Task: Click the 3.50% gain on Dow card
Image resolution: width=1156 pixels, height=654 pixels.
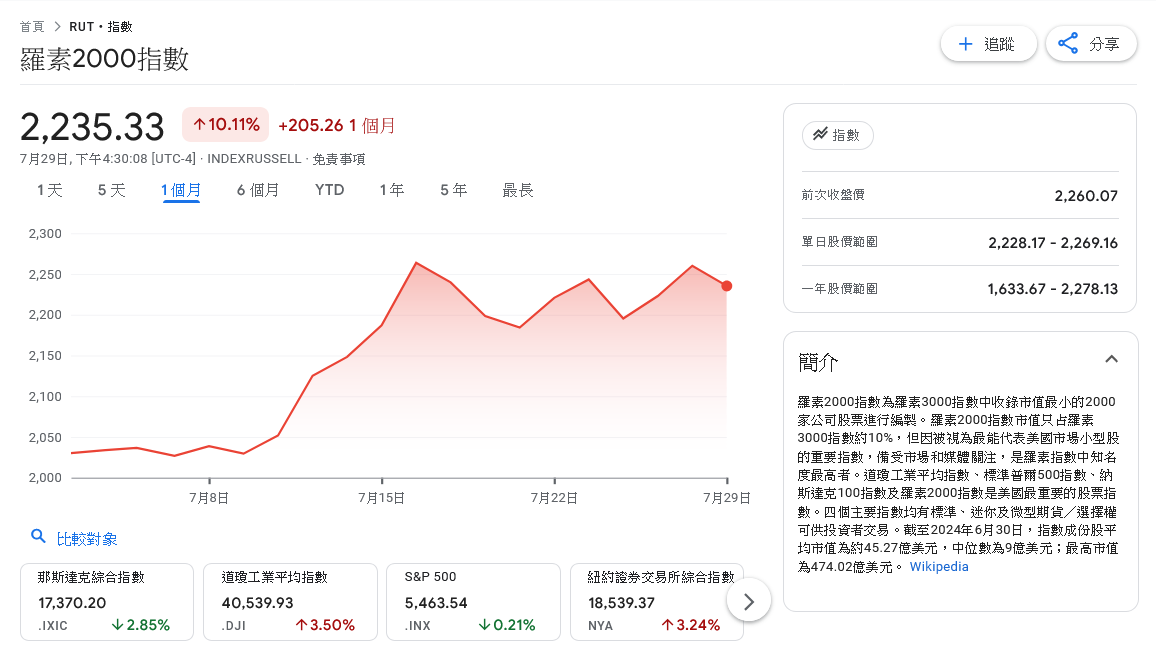Action: click(x=325, y=625)
